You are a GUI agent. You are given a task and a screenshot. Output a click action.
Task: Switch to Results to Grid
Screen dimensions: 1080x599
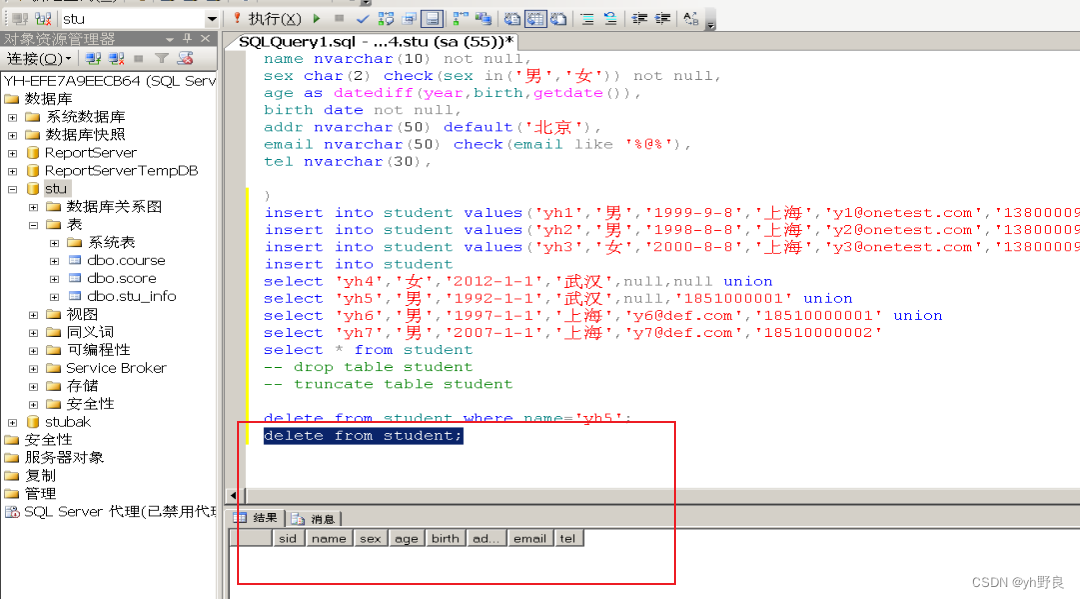point(535,19)
